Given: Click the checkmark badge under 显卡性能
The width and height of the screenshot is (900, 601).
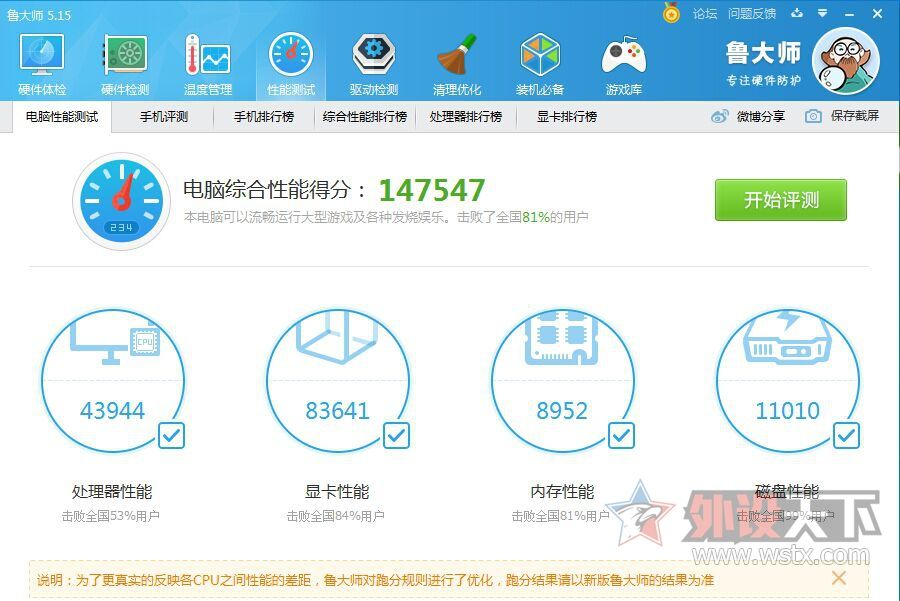Looking at the screenshot, I should (x=396, y=435).
